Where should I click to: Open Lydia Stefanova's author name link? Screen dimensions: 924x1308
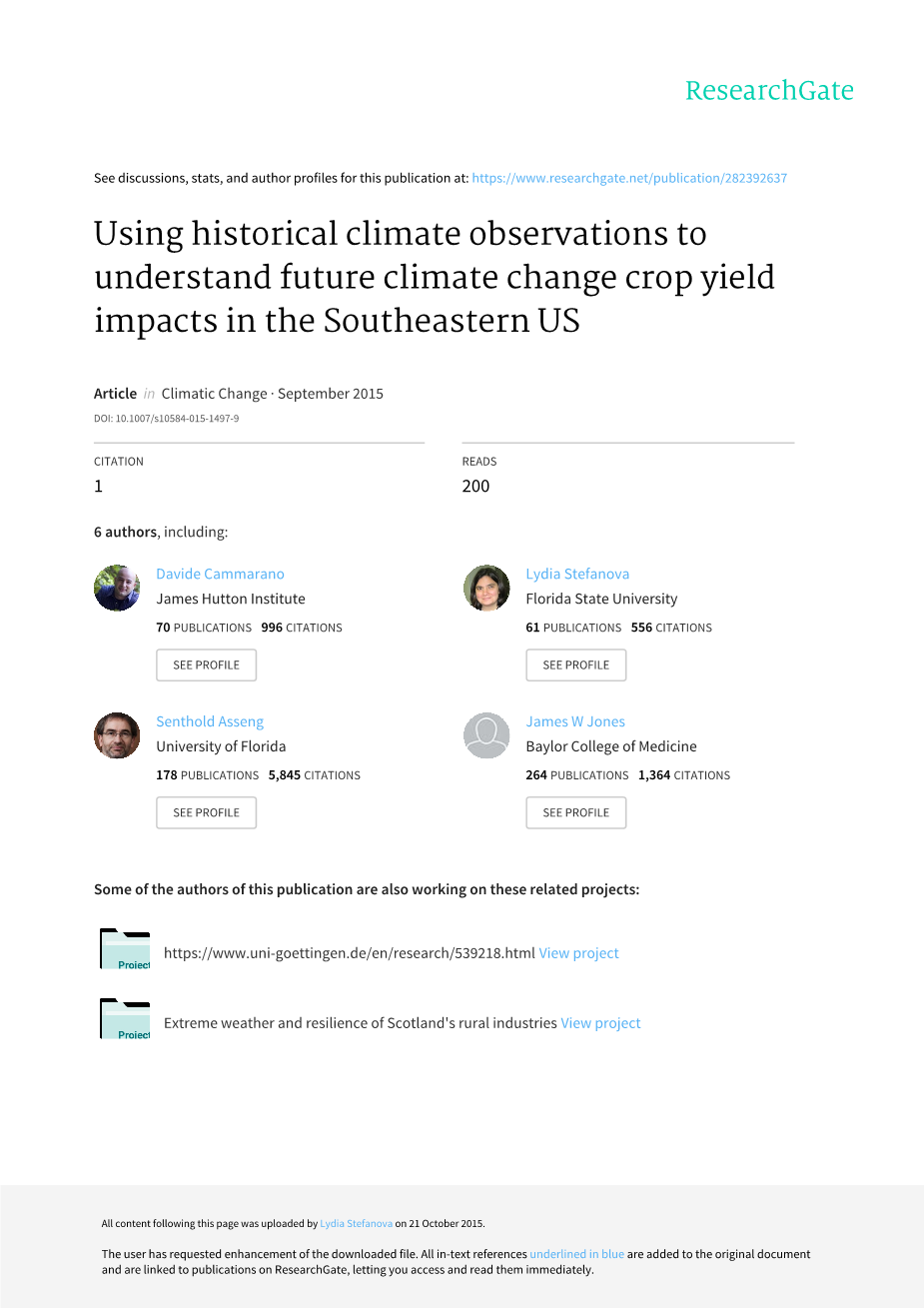click(577, 574)
